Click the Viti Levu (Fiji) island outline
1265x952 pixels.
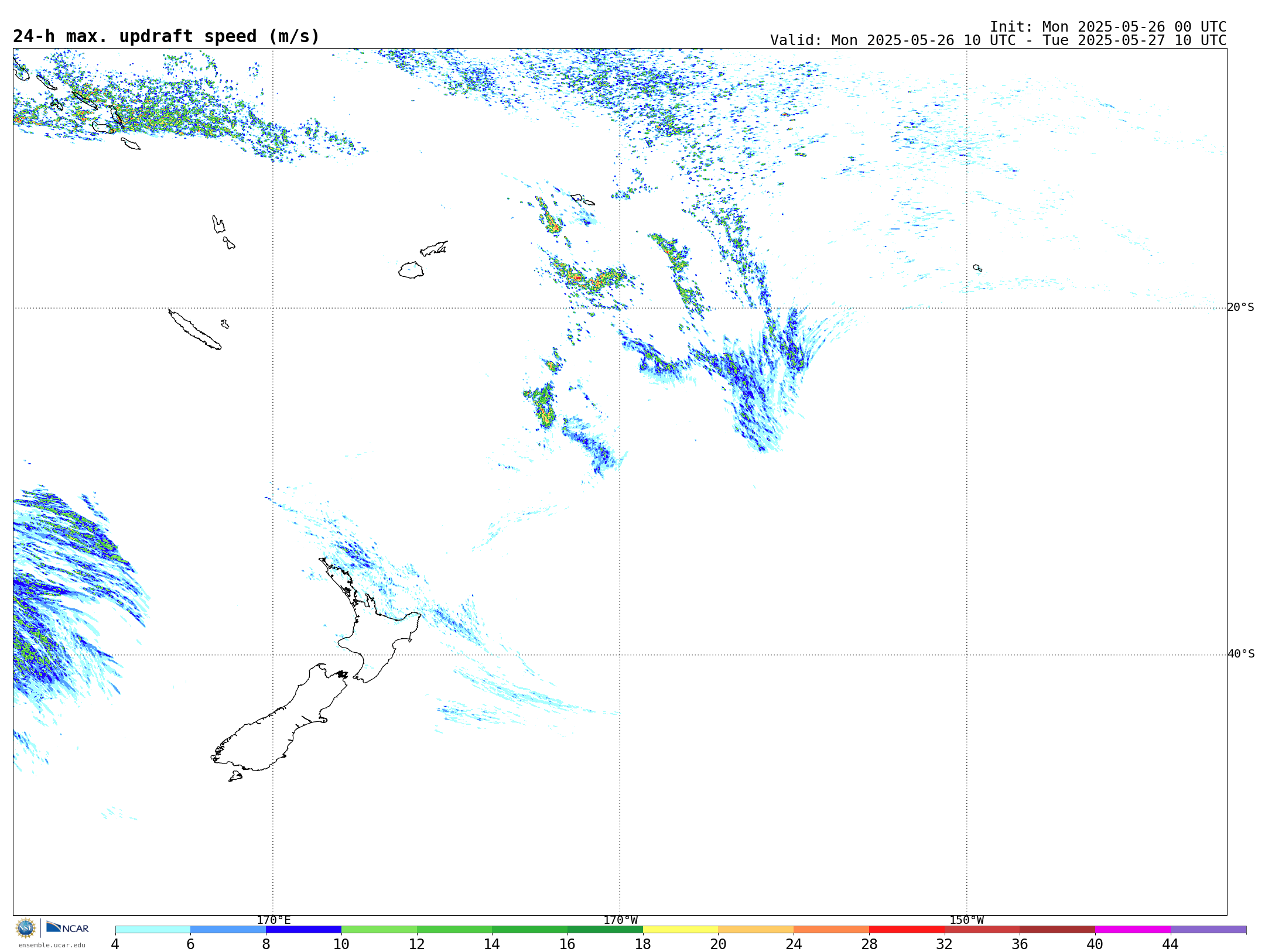(411, 270)
